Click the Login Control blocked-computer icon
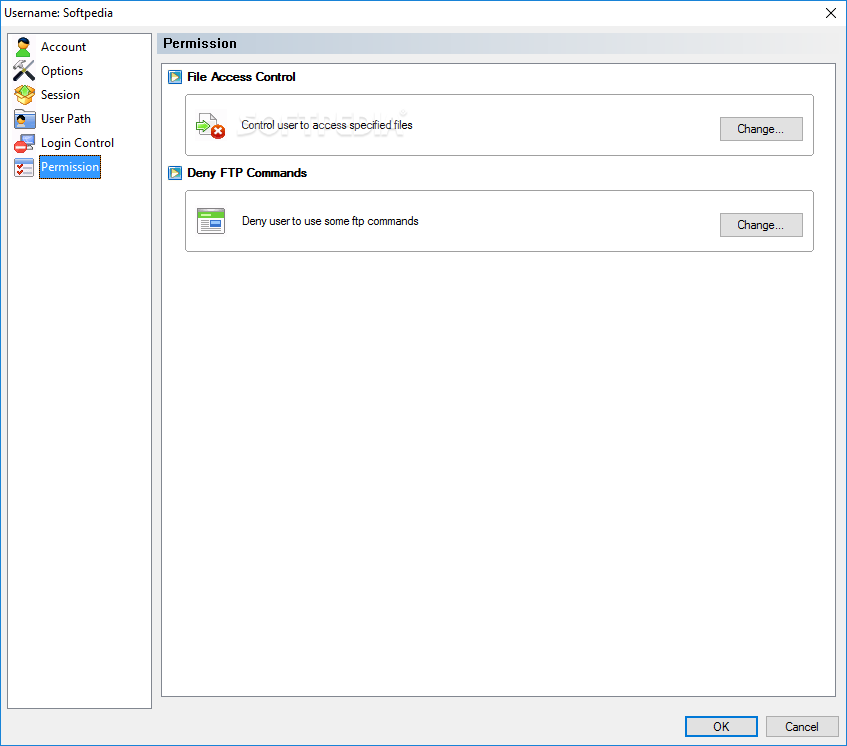This screenshot has height=746, width=847. [x=24, y=143]
